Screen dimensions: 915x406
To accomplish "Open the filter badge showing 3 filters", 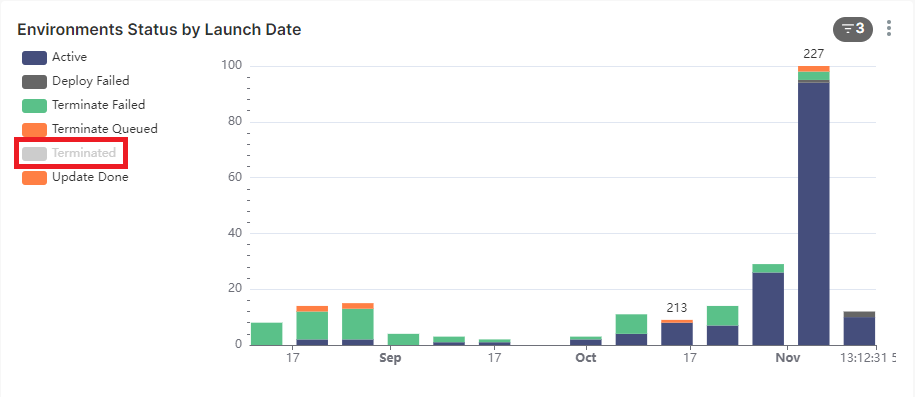I will click(x=852, y=29).
